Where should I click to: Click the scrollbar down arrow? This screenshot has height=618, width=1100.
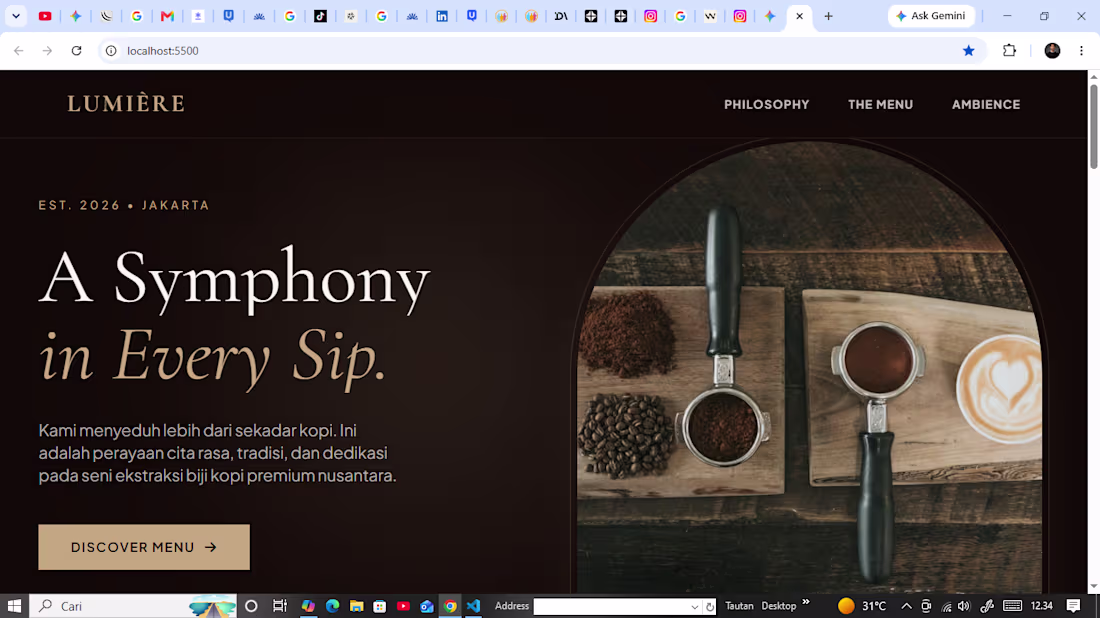click(x=1093, y=586)
